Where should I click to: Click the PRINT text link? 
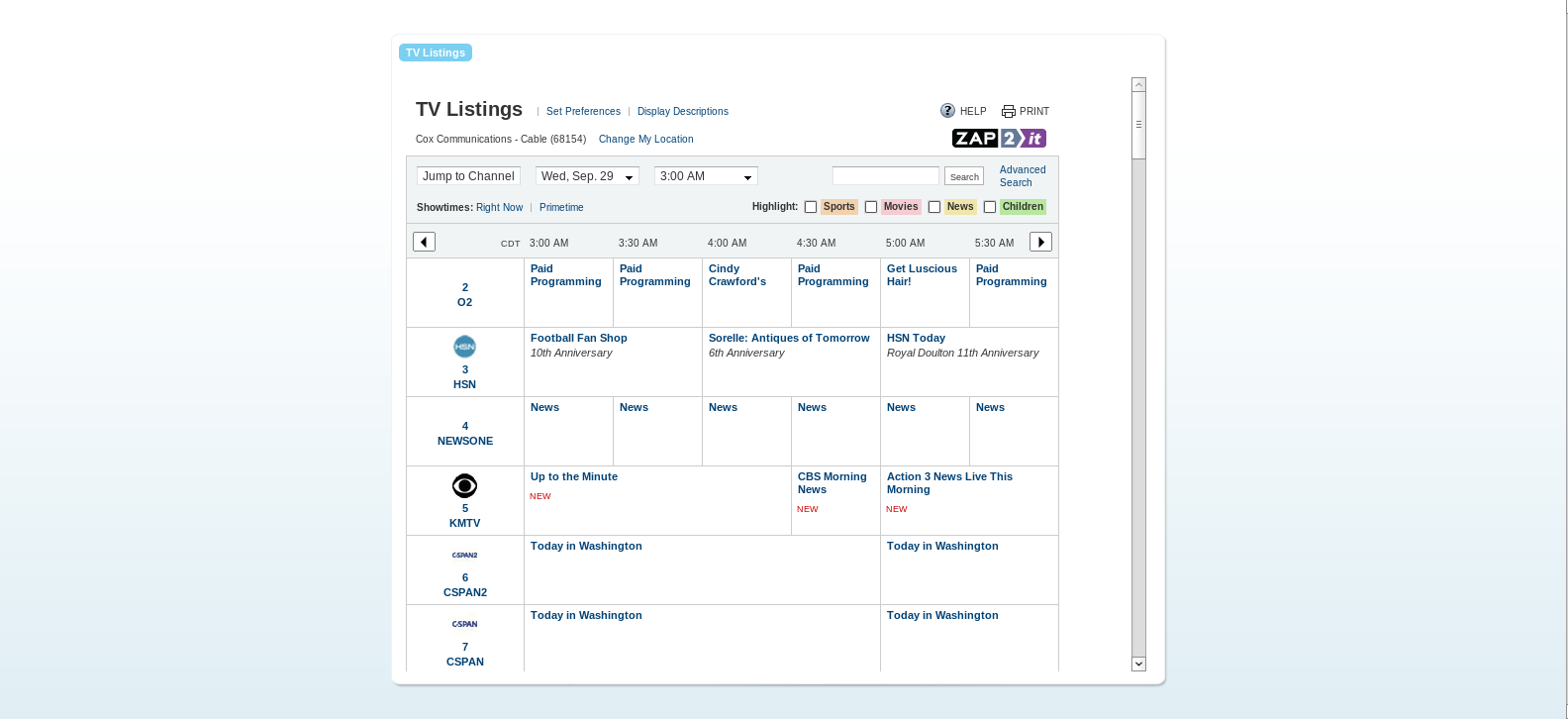click(x=1034, y=112)
